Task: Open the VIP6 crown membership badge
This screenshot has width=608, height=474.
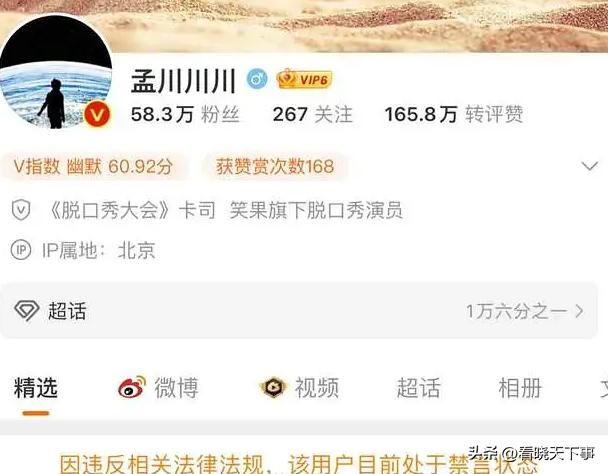Action: (x=304, y=79)
